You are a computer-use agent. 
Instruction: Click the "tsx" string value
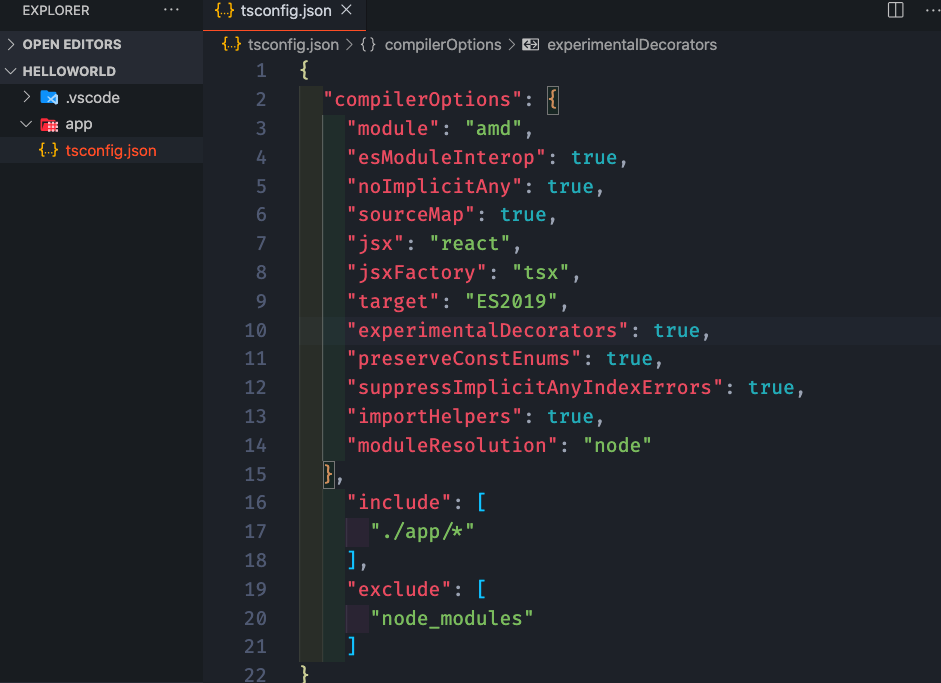click(x=541, y=272)
